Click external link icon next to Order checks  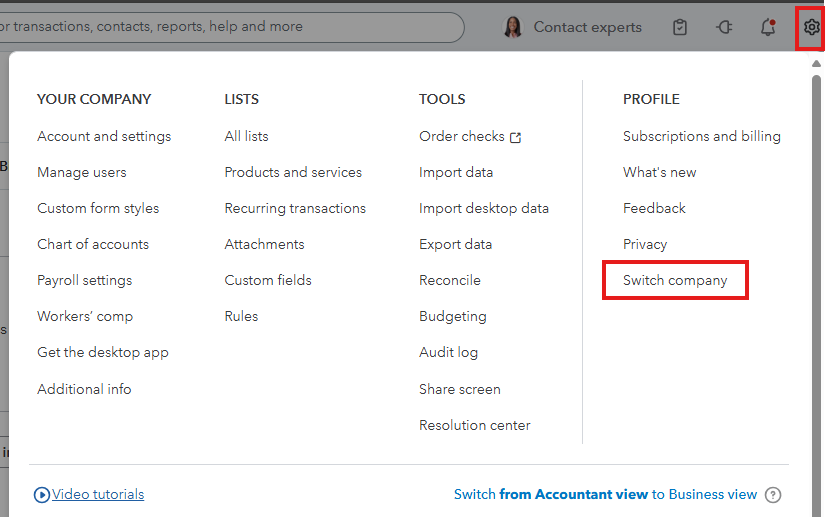(x=516, y=137)
